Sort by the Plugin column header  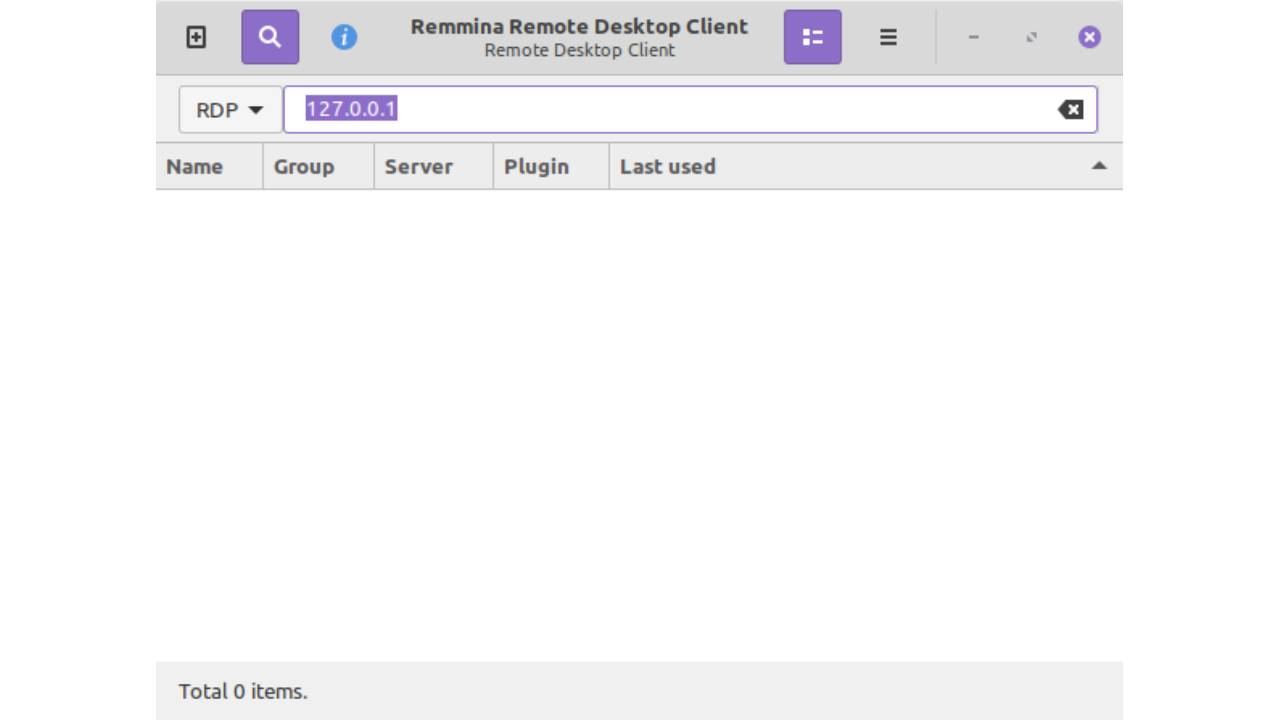click(551, 166)
